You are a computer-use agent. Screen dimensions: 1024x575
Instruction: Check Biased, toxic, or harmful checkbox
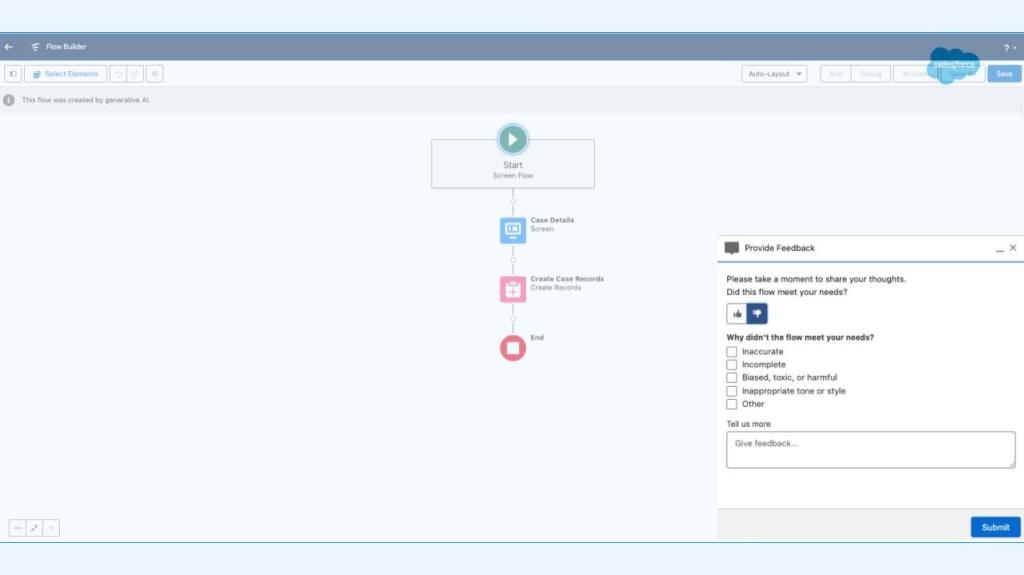pyautogui.click(x=731, y=378)
